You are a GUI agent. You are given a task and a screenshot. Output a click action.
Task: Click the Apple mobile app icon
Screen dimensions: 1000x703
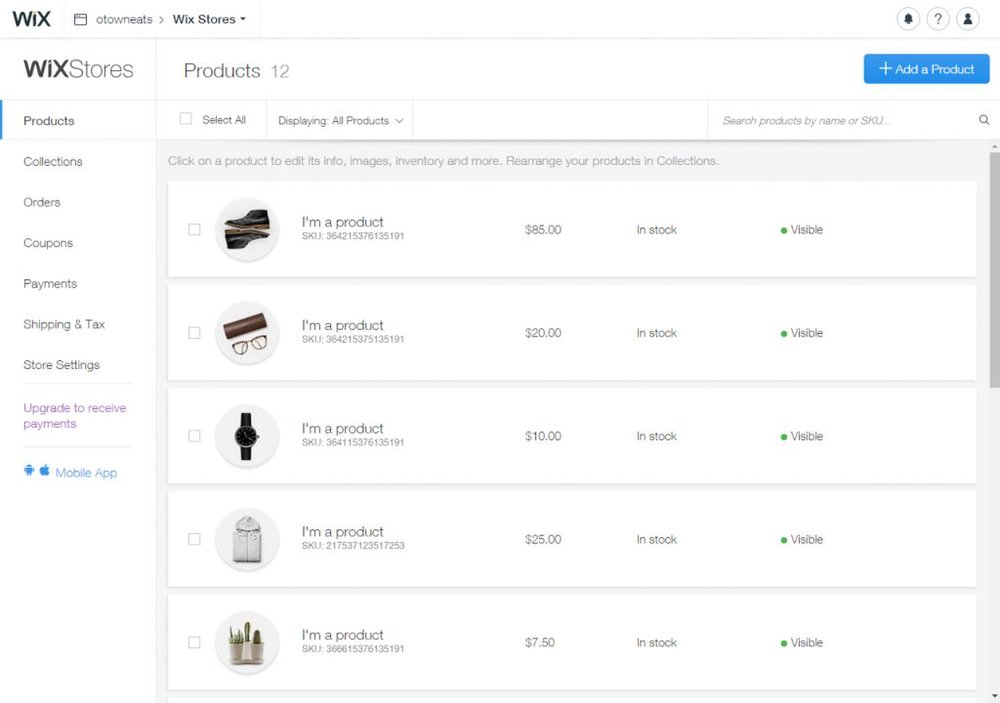(x=45, y=471)
